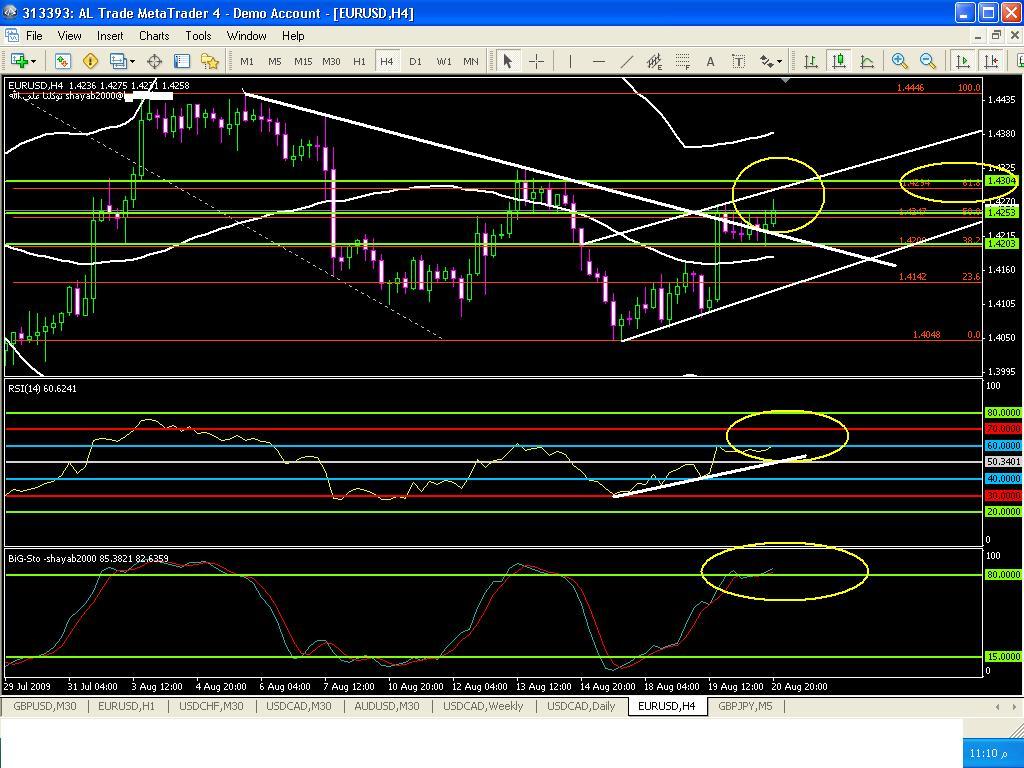Select the M15 timeframe button

[303, 61]
